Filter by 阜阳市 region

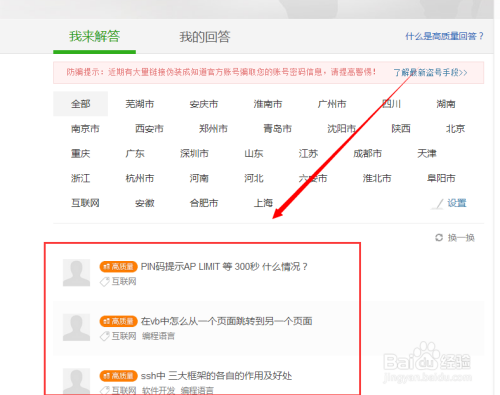point(441,178)
